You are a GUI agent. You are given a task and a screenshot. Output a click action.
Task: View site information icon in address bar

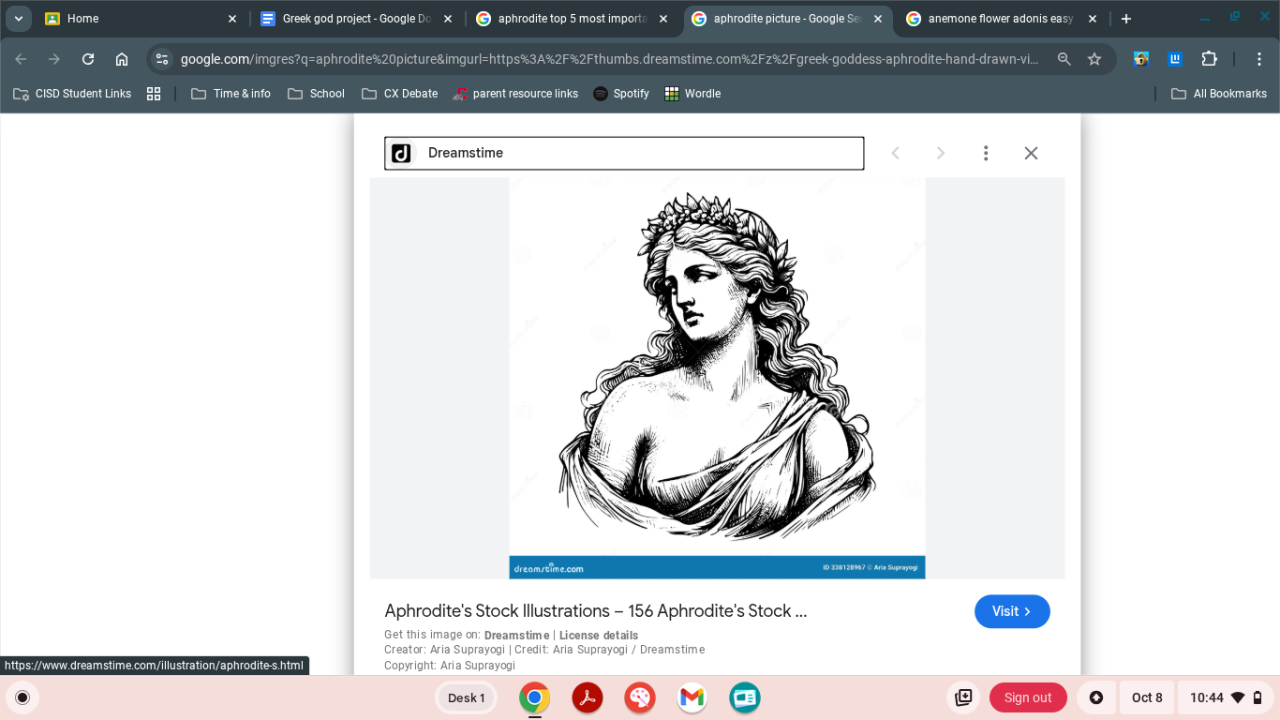click(x=162, y=59)
